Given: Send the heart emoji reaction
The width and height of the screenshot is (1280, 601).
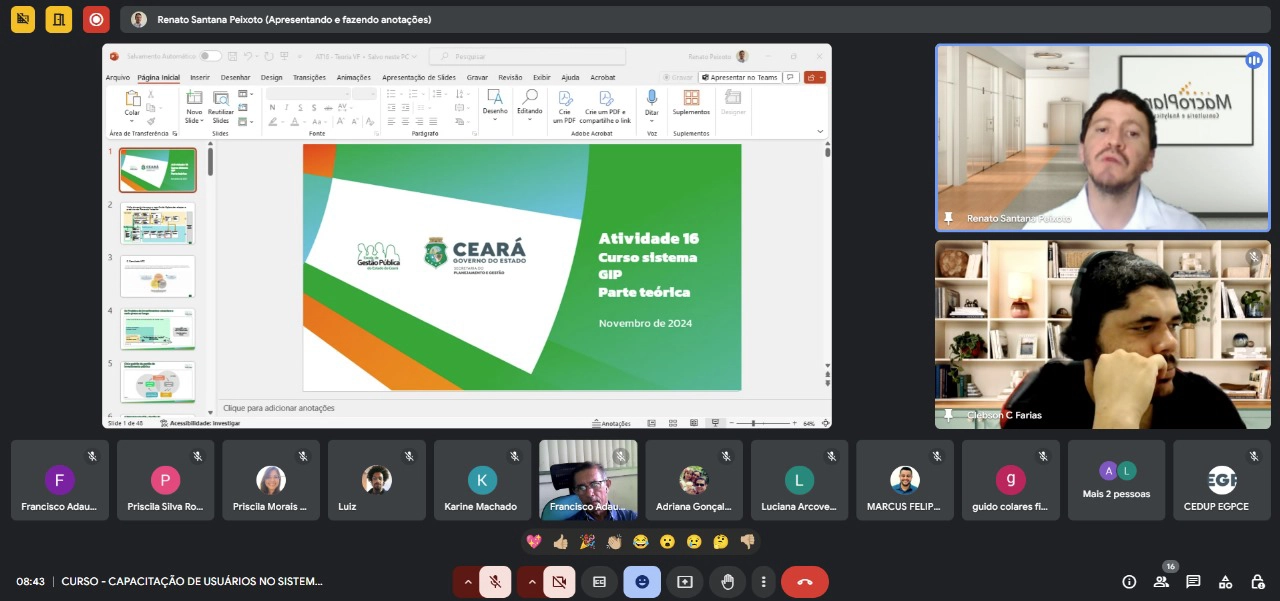Looking at the screenshot, I should (x=535, y=541).
